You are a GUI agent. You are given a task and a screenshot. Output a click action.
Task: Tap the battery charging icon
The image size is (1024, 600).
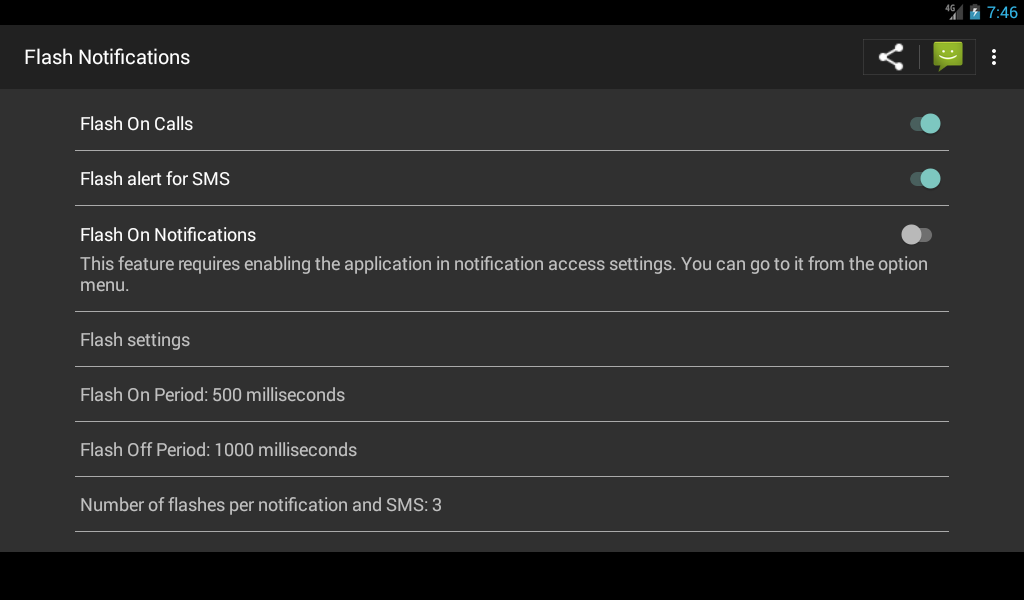click(975, 13)
